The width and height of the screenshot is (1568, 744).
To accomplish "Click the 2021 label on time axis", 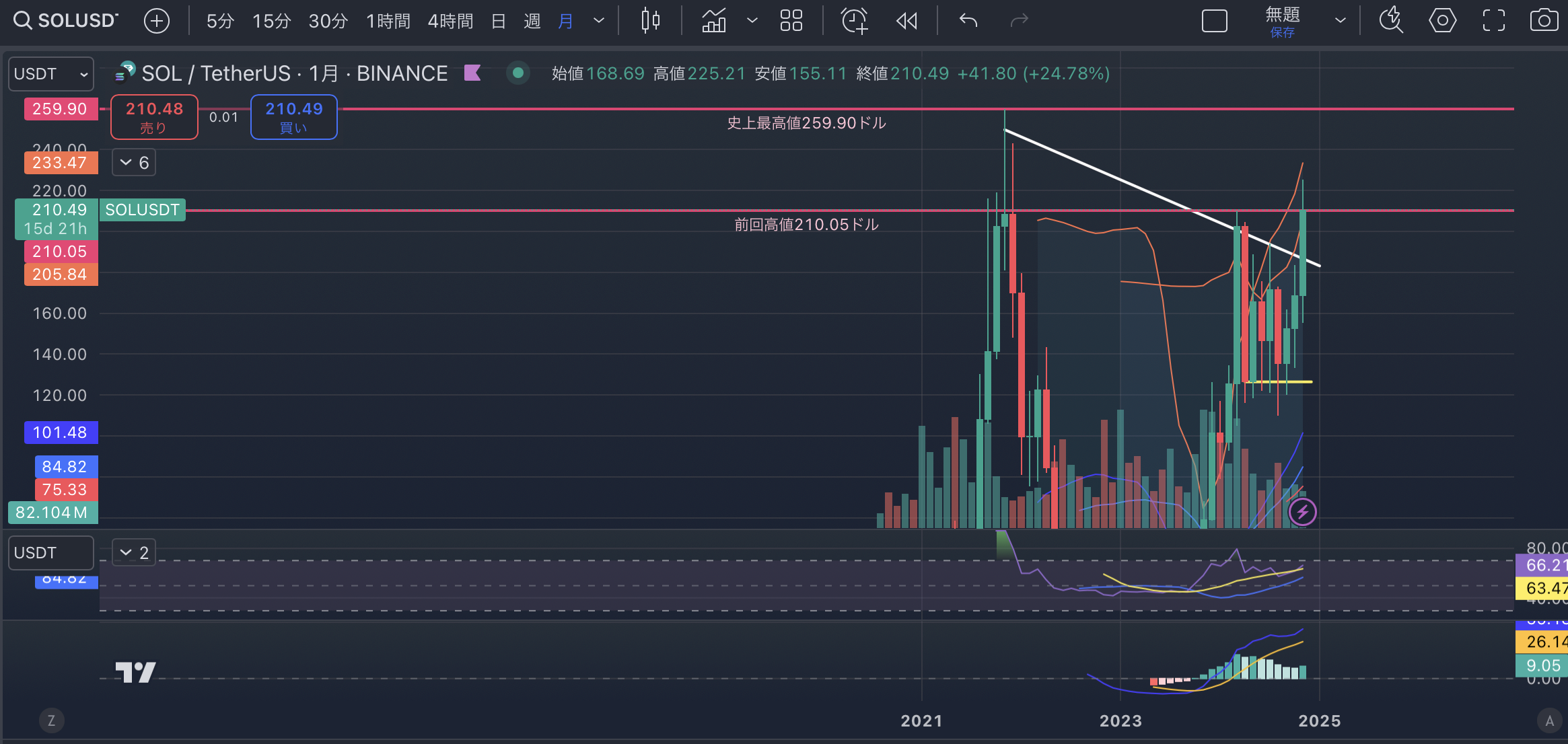I will point(921,721).
